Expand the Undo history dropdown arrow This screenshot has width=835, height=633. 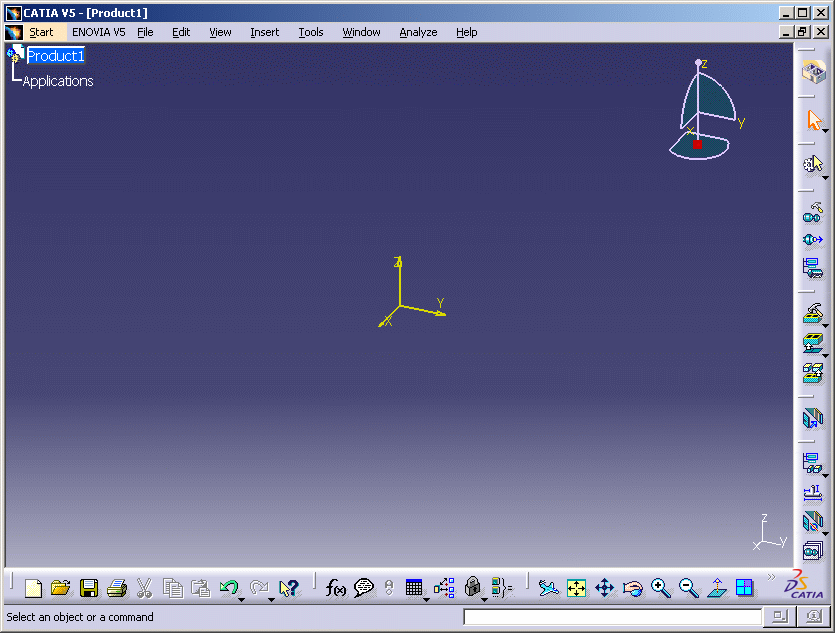click(241, 600)
